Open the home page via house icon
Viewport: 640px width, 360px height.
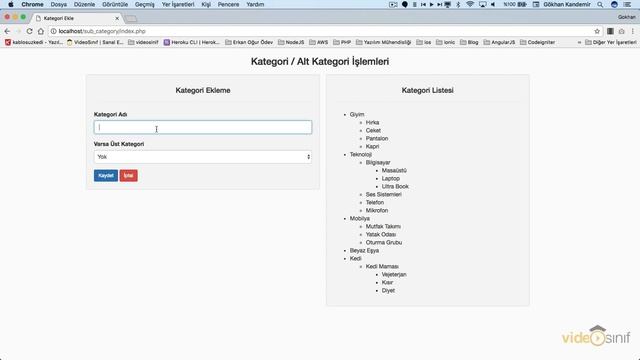[x=41, y=31]
